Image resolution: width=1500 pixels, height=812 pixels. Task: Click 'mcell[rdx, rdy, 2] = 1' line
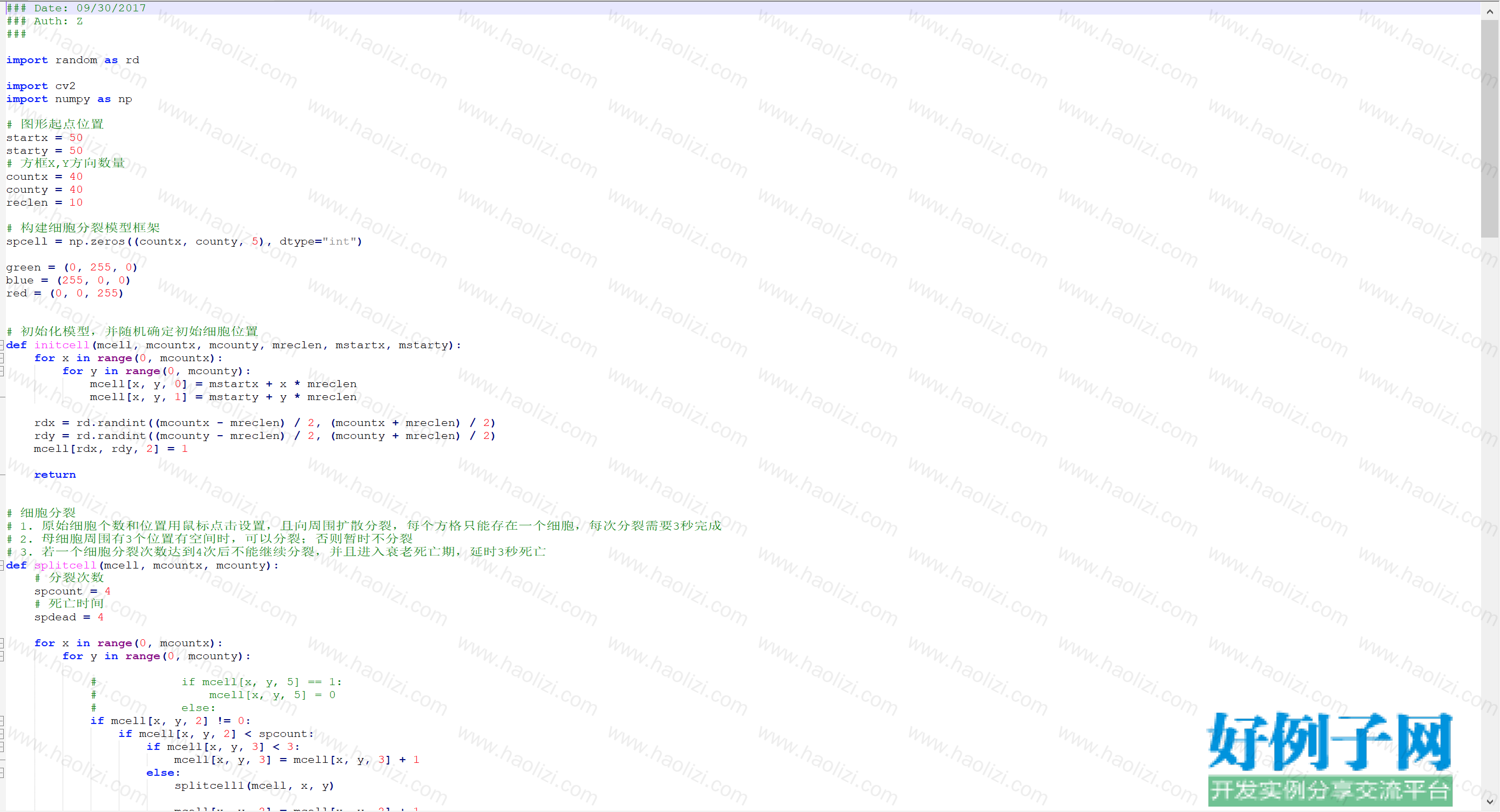(111, 449)
